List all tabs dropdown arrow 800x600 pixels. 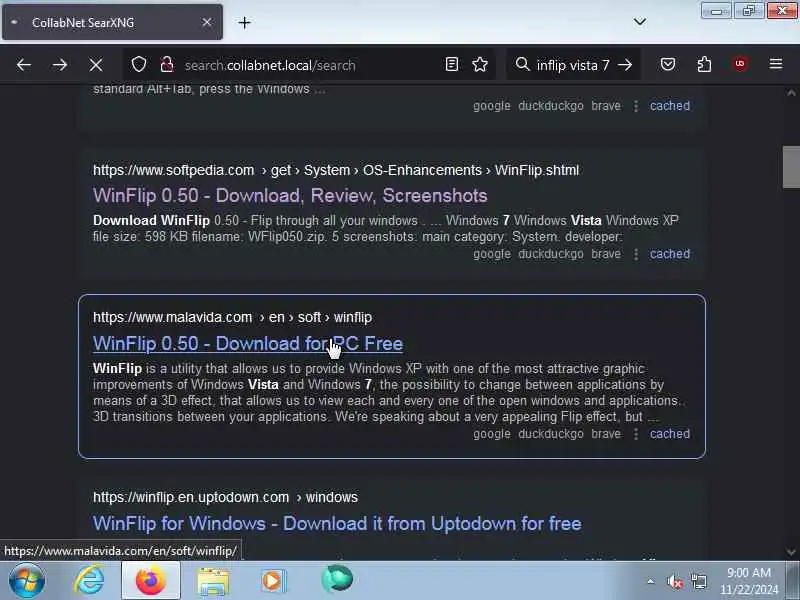pos(640,22)
